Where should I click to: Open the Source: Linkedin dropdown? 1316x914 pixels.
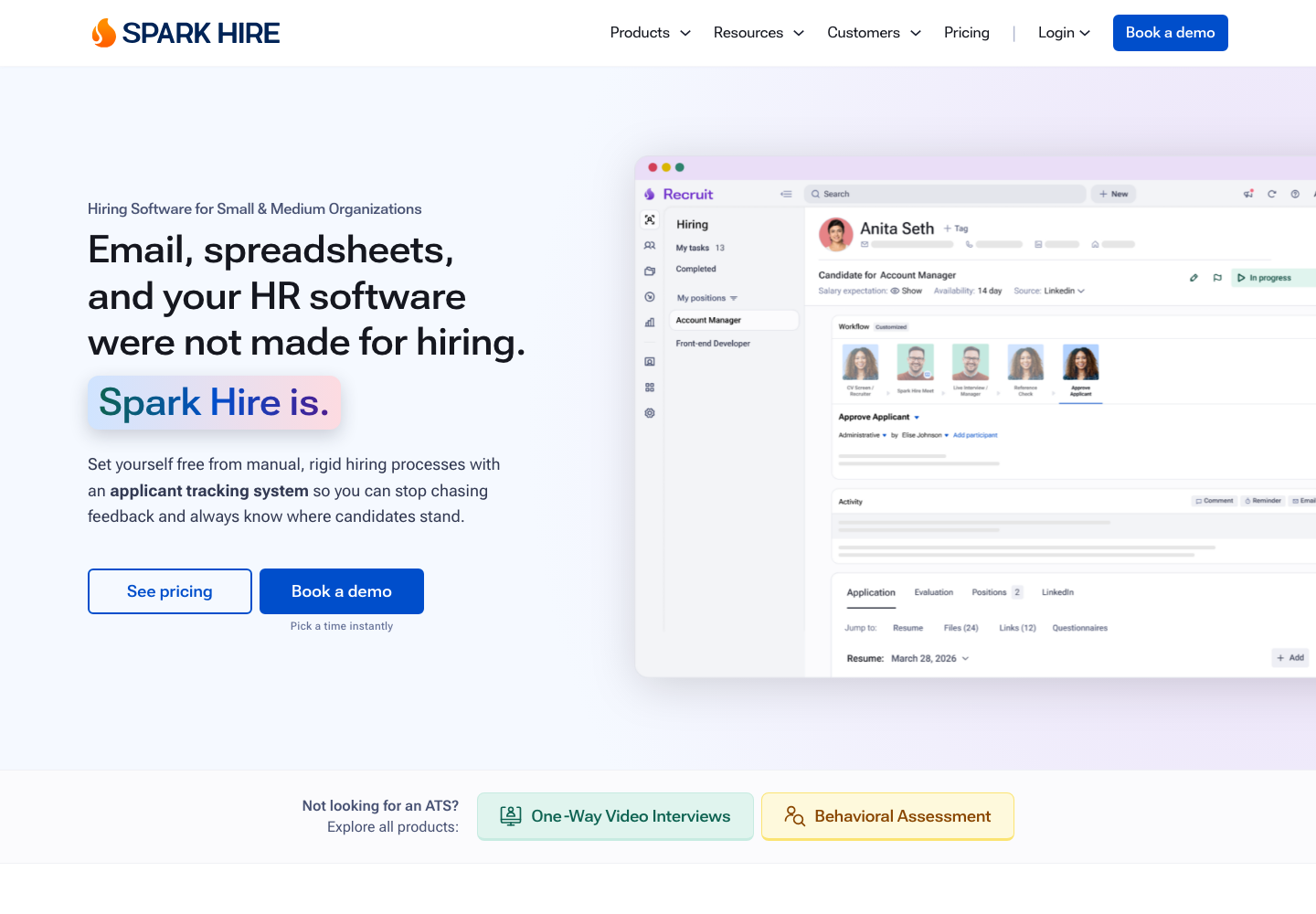coord(1049,291)
